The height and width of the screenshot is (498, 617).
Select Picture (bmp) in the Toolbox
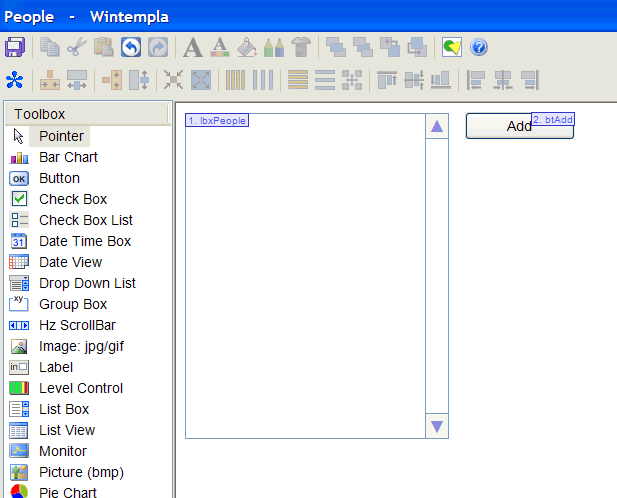[x=81, y=472]
